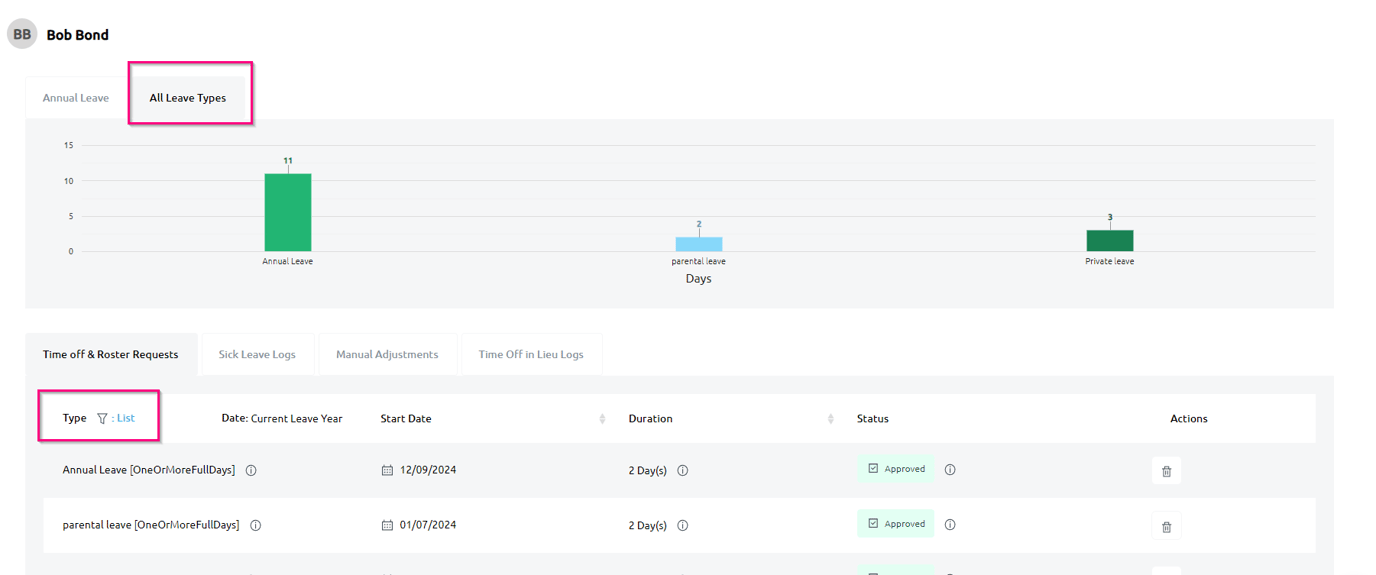This screenshot has width=1376, height=575.
Task: Click the info icon beside Annual Leave type
Action: (x=251, y=470)
